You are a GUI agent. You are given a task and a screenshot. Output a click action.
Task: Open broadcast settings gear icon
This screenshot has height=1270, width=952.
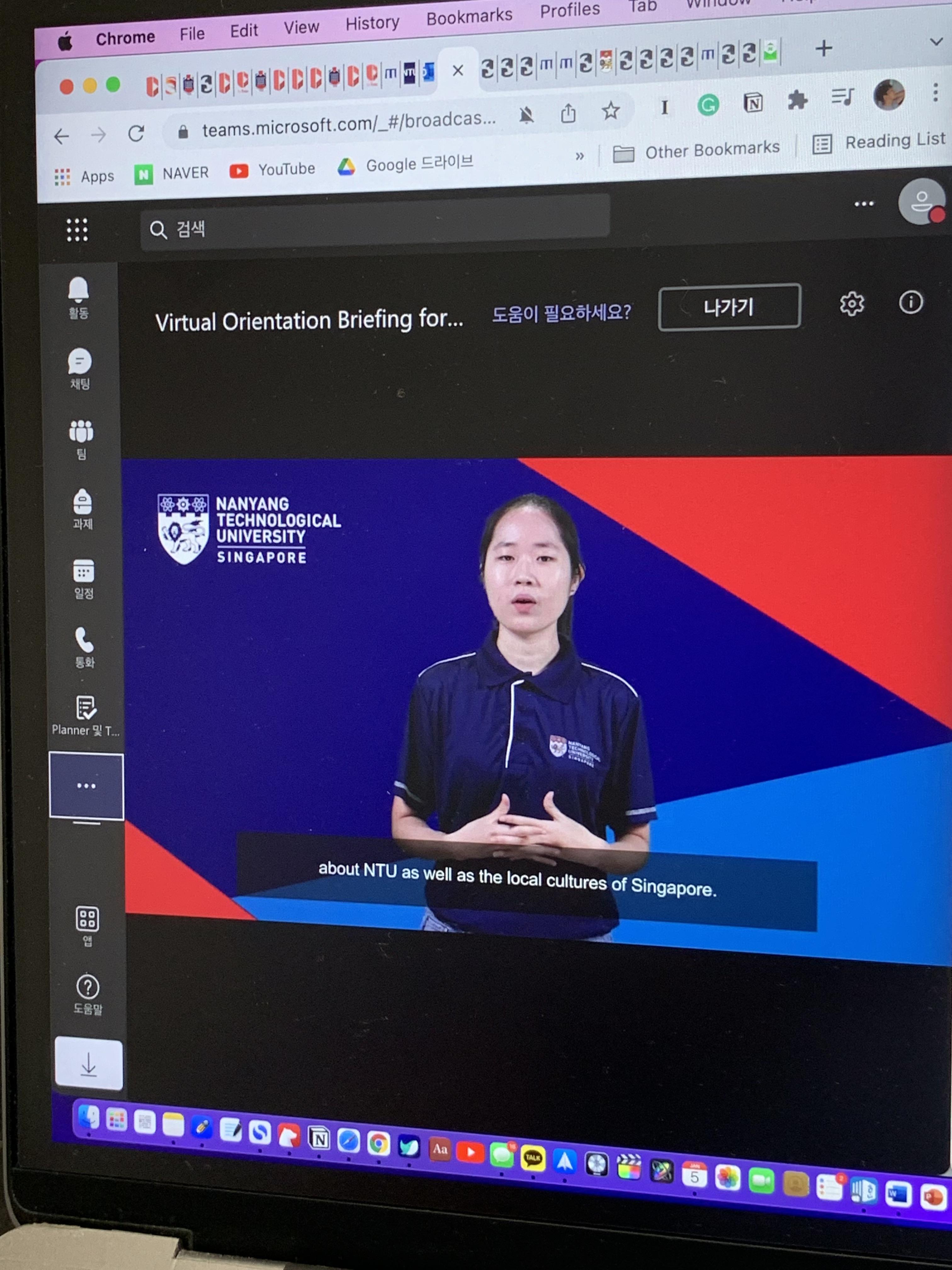point(852,304)
